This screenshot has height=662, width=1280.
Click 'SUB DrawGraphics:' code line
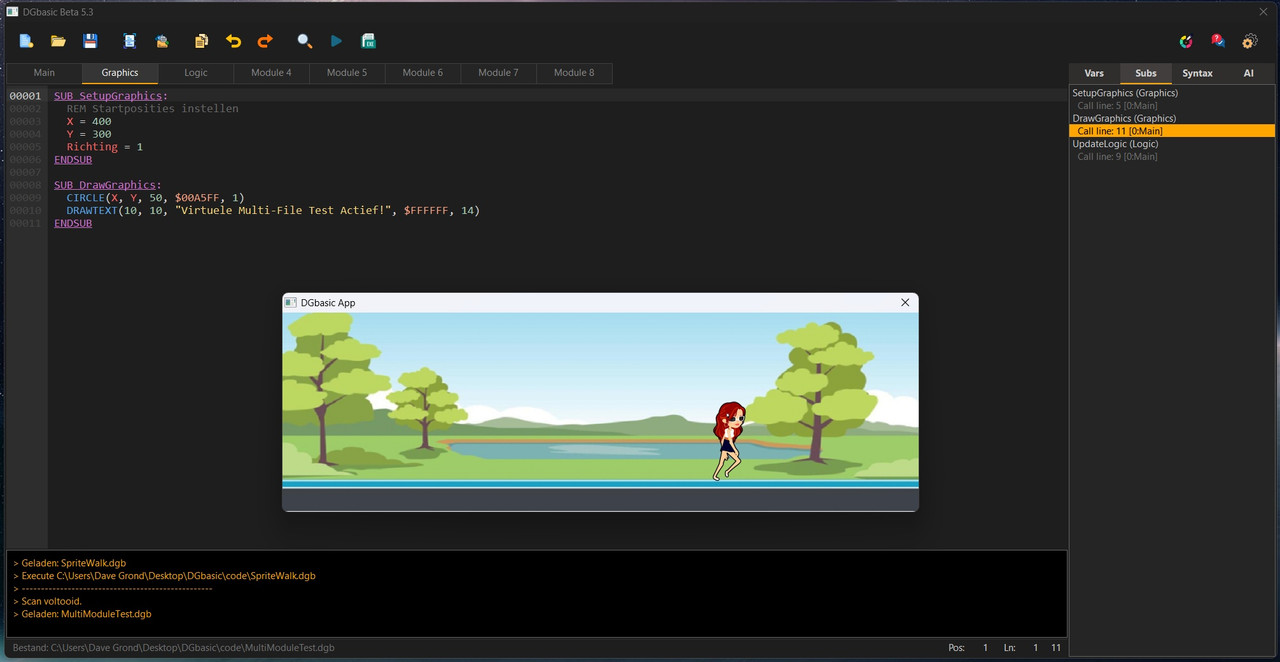click(x=108, y=185)
